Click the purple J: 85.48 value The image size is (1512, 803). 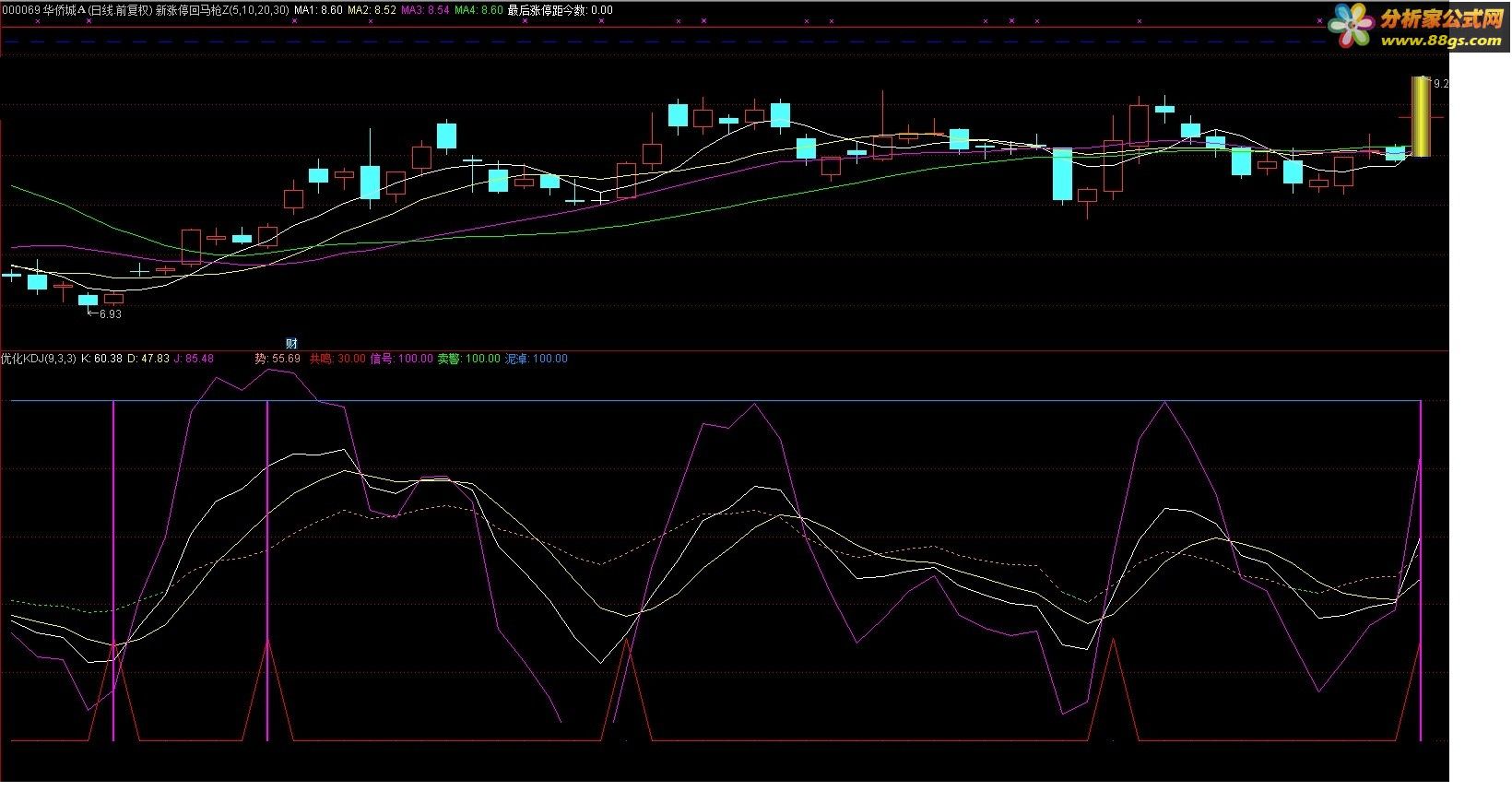(194, 359)
